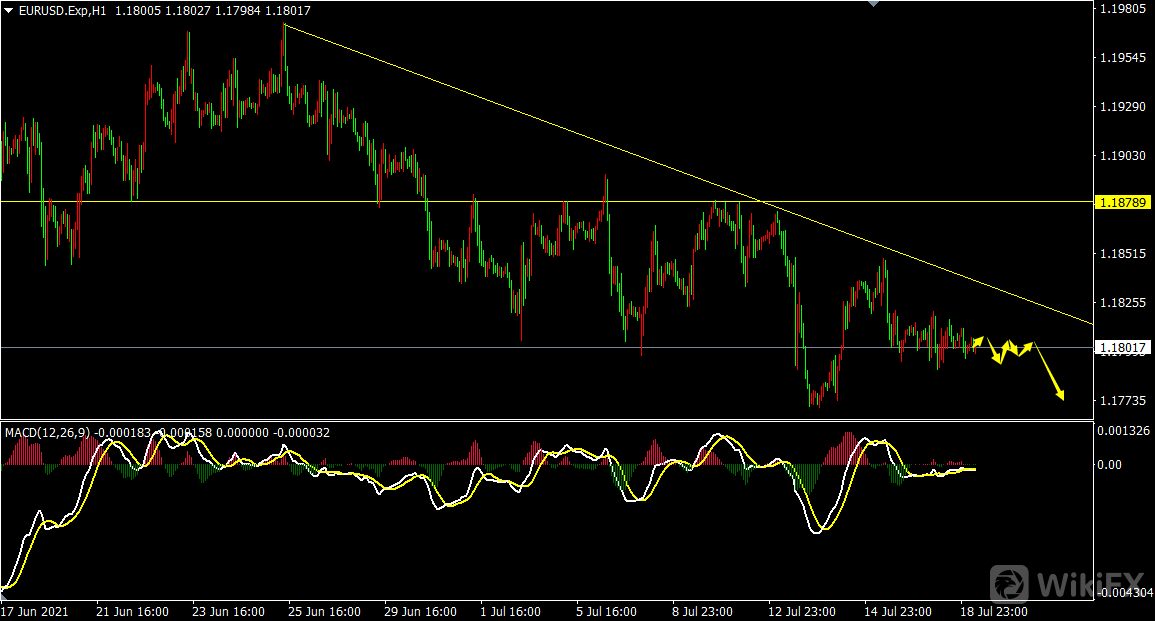Click the EURUSD.Exp,H1 symbol label
This screenshot has width=1155, height=621.
point(63,11)
